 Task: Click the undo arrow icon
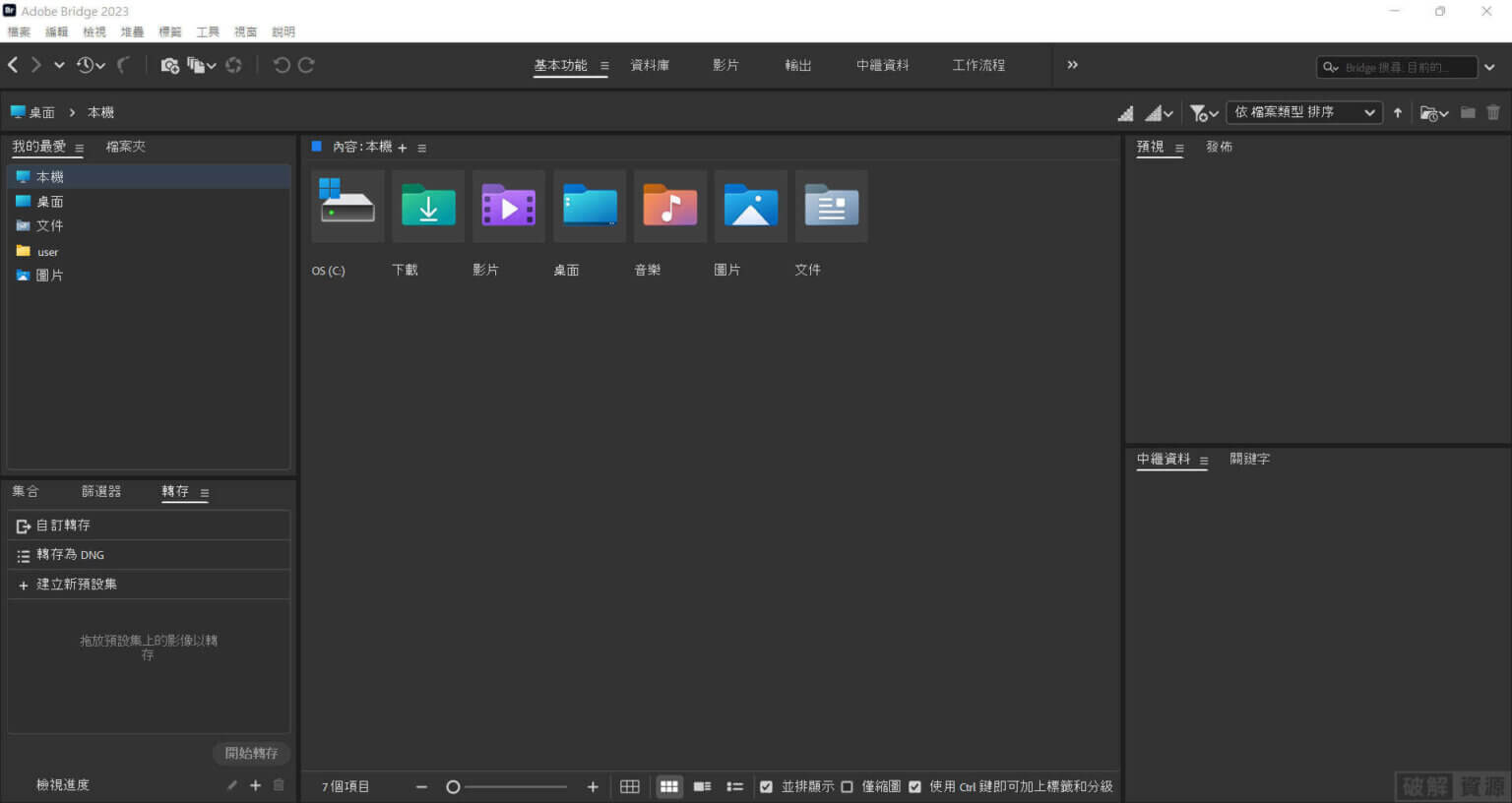(283, 65)
